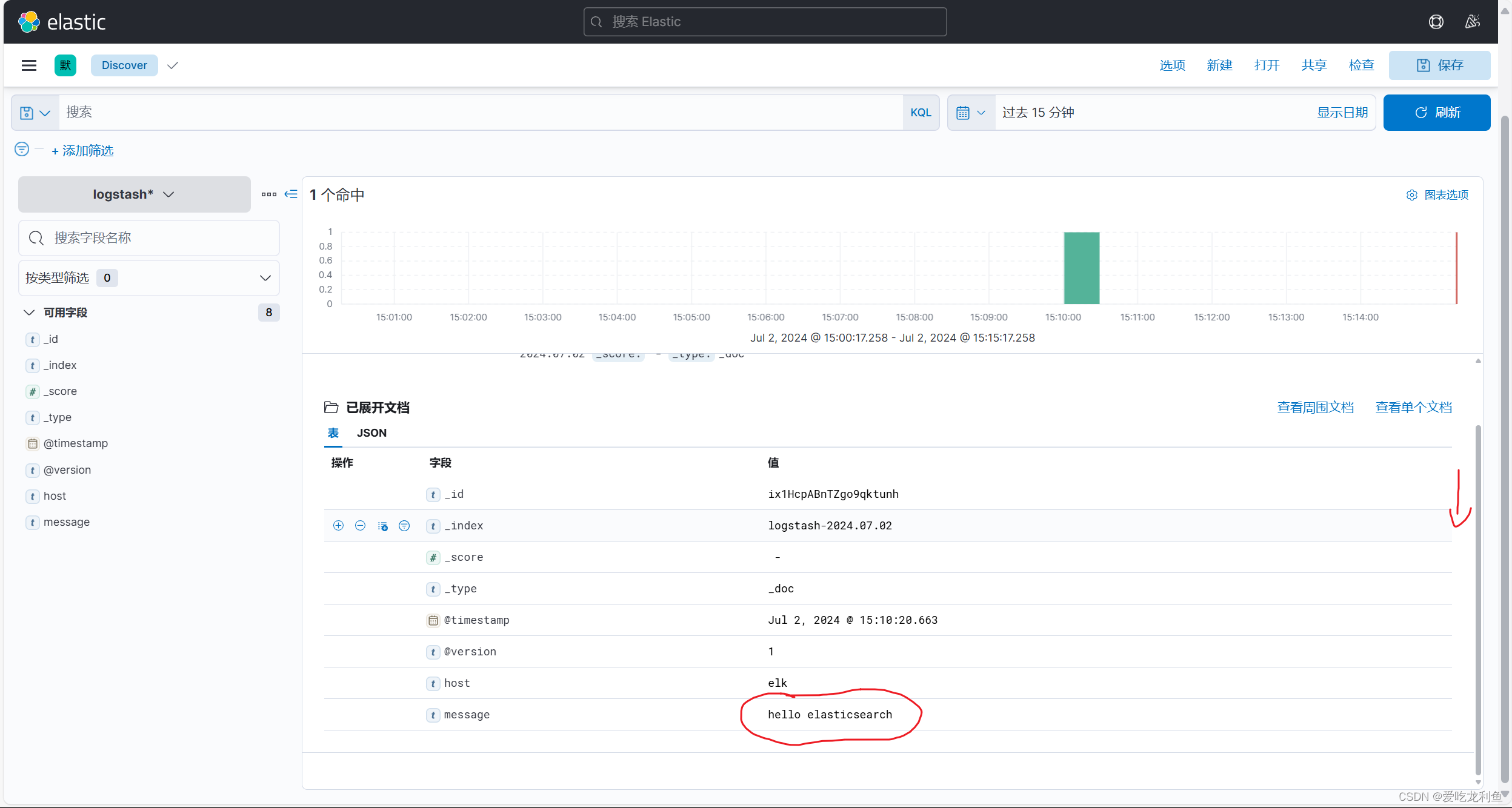Click the add filter link
The height and width of the screenshot is (808, 1512).
[82, 151]
